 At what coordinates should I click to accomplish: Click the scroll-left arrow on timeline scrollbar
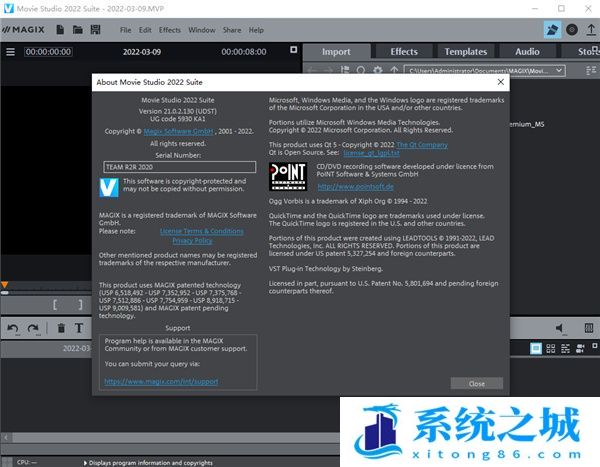(6, 437)
